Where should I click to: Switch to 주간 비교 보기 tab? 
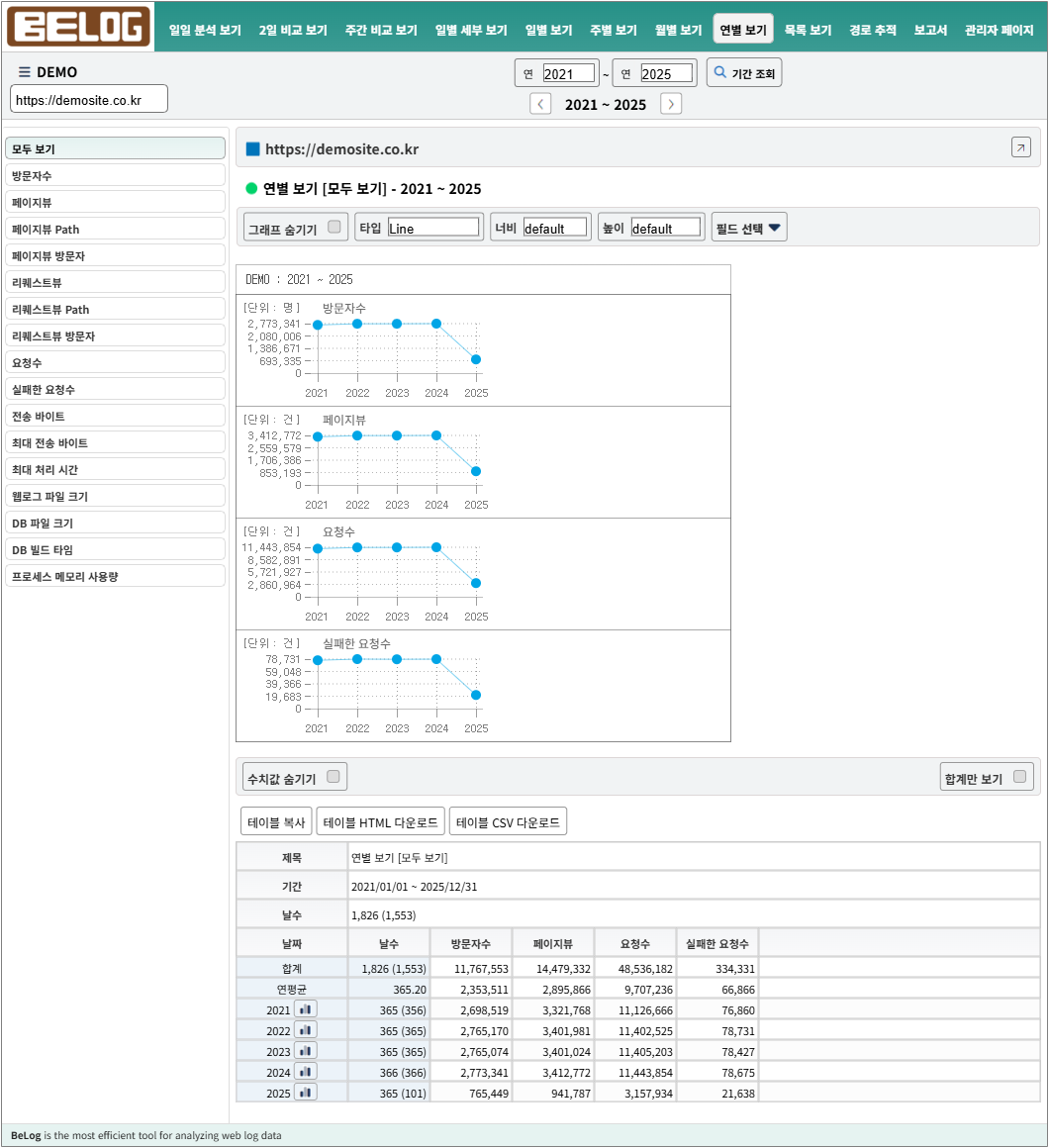tap(381, 30)
